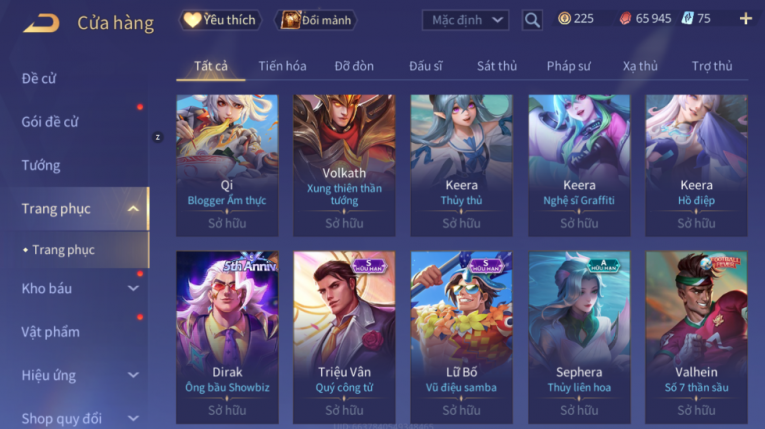The height and width of the screenshot is (429, 765).
Task: Open the search magnifier icon
Action: tap(532, 20)
